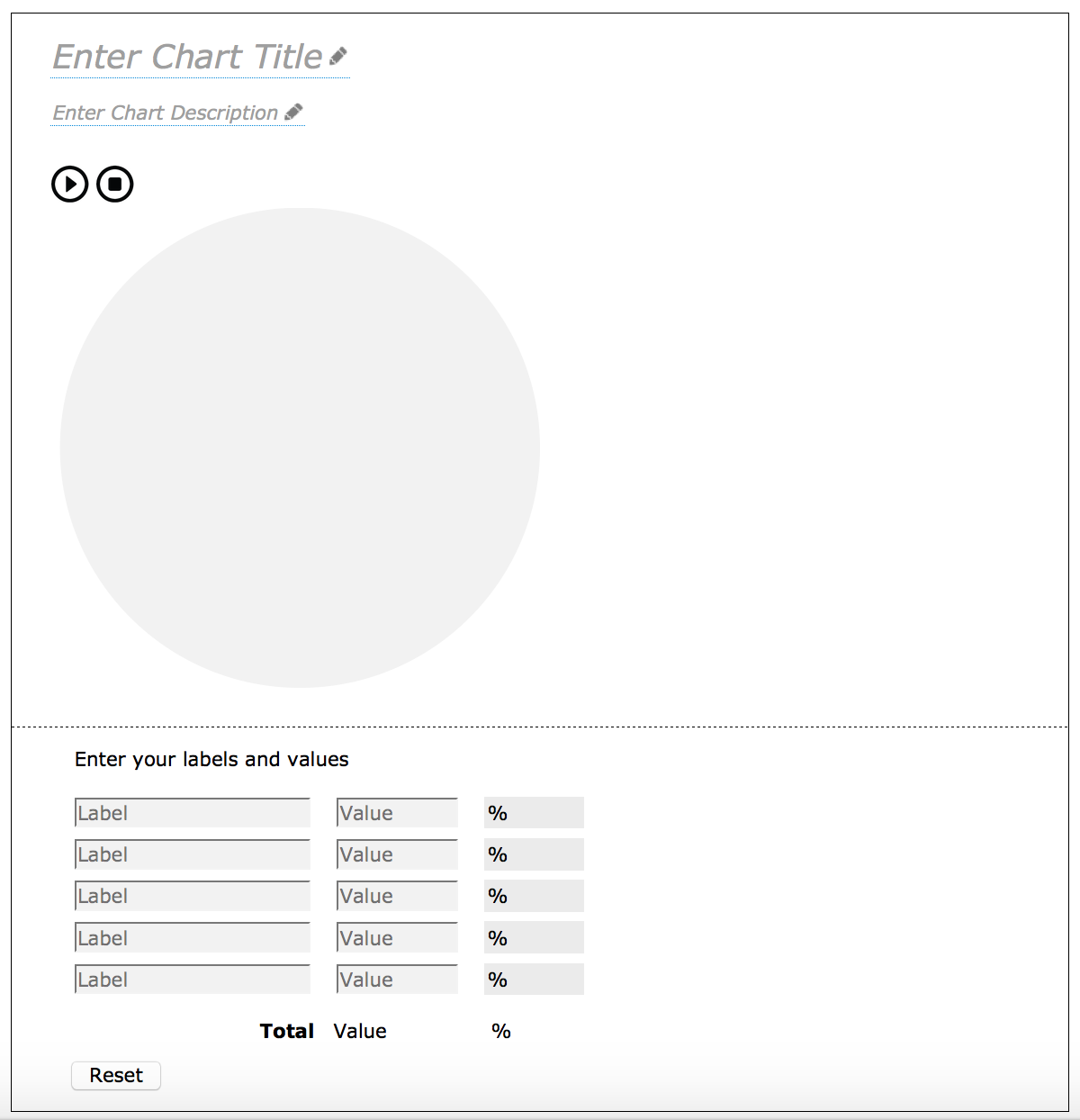The height and width of the screenshot is (1120, 1080).
Task: Click the second row Value field
Action: pyautogui.click(x=397, y=854)
